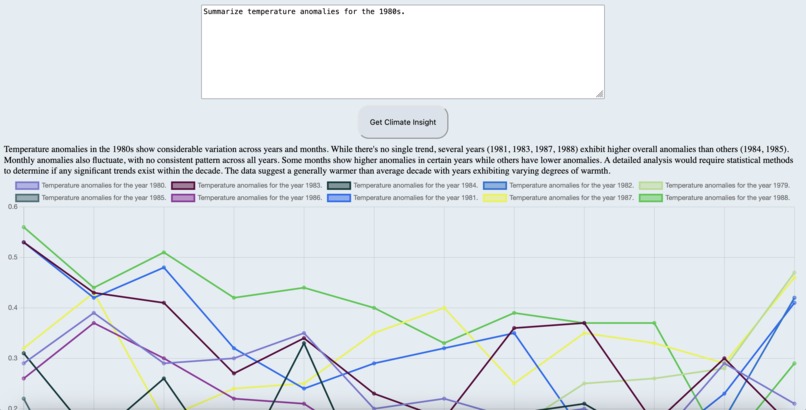The width and height of the screenshot is (806, 410).
Task: Grab the text area resize handle corner
Action: point(599,94)
